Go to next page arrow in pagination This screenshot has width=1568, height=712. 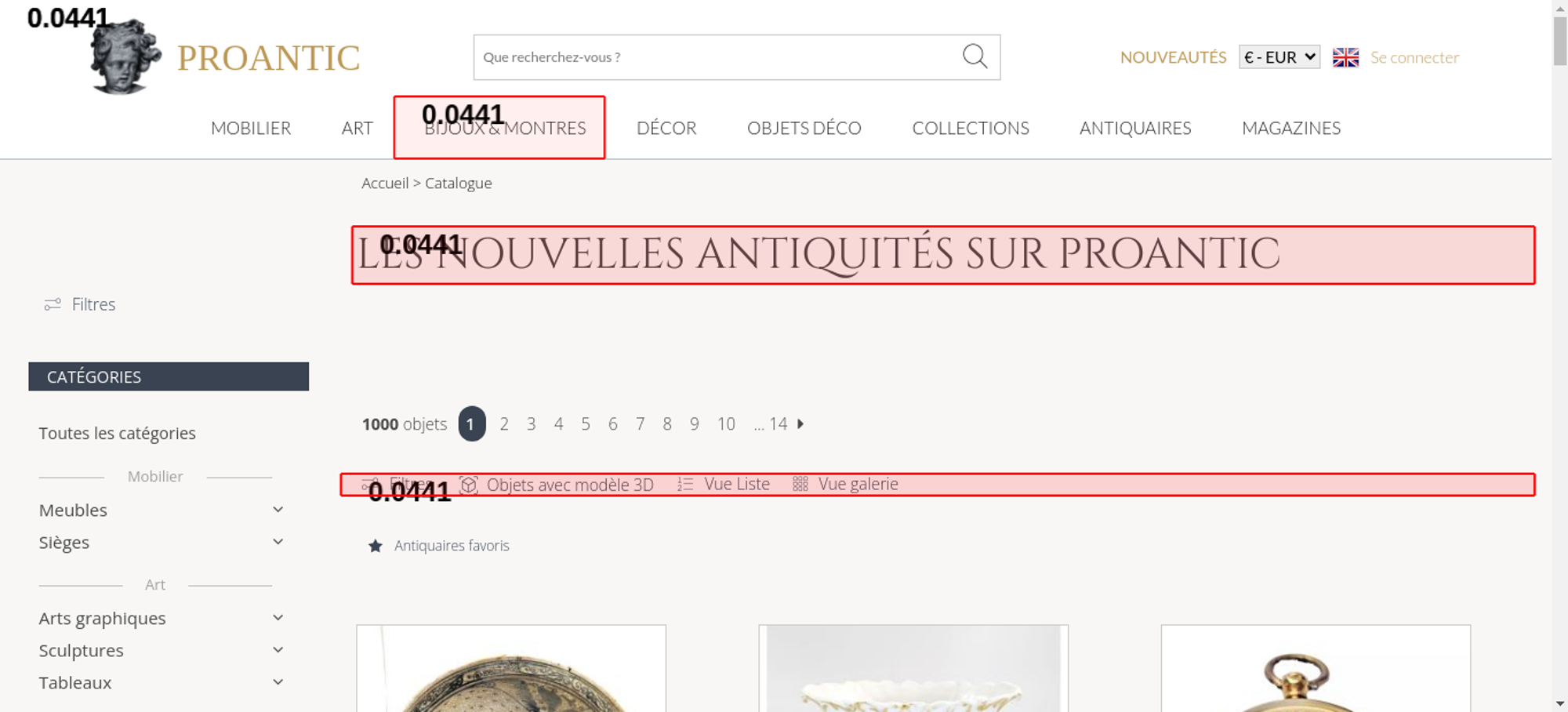[800, 423]
